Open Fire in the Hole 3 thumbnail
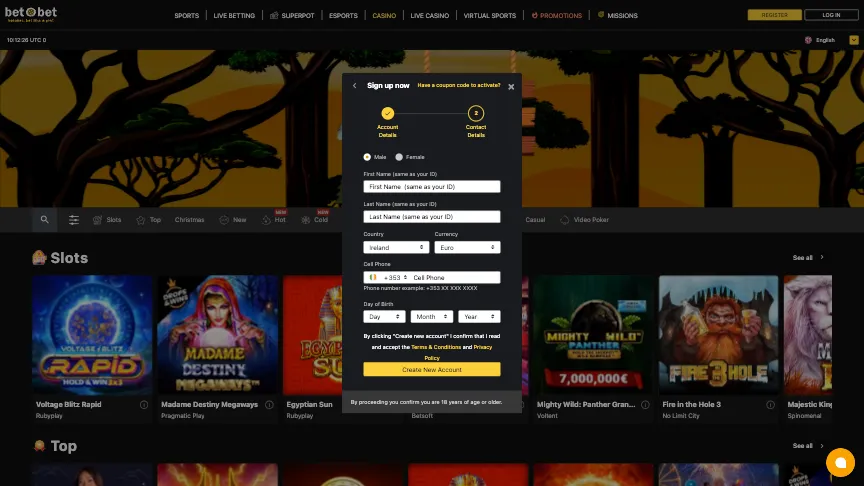Image resolution: width=864 pixels, height=486 pixels. [719, 336]
